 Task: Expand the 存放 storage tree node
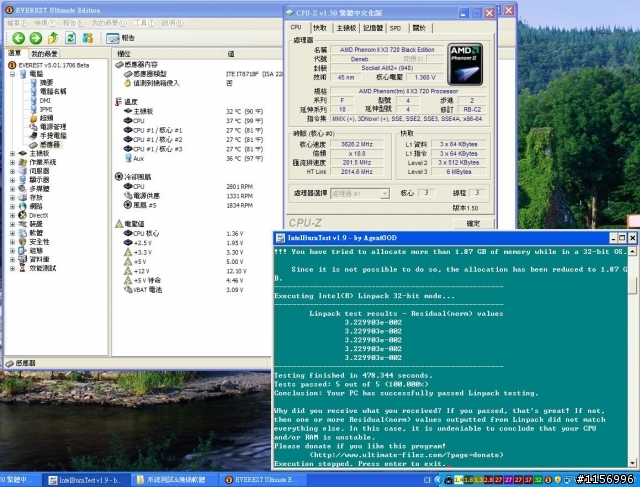[x=12, y=198]
